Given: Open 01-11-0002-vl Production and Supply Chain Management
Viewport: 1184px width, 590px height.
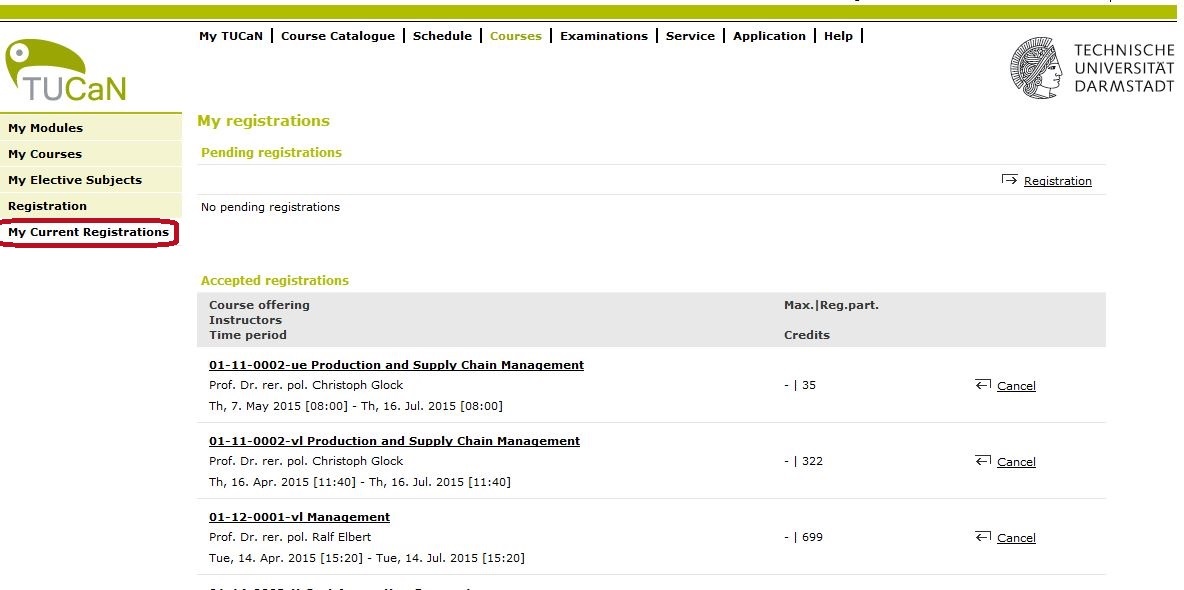Looking at the screenshot, I should pos(394,441).
